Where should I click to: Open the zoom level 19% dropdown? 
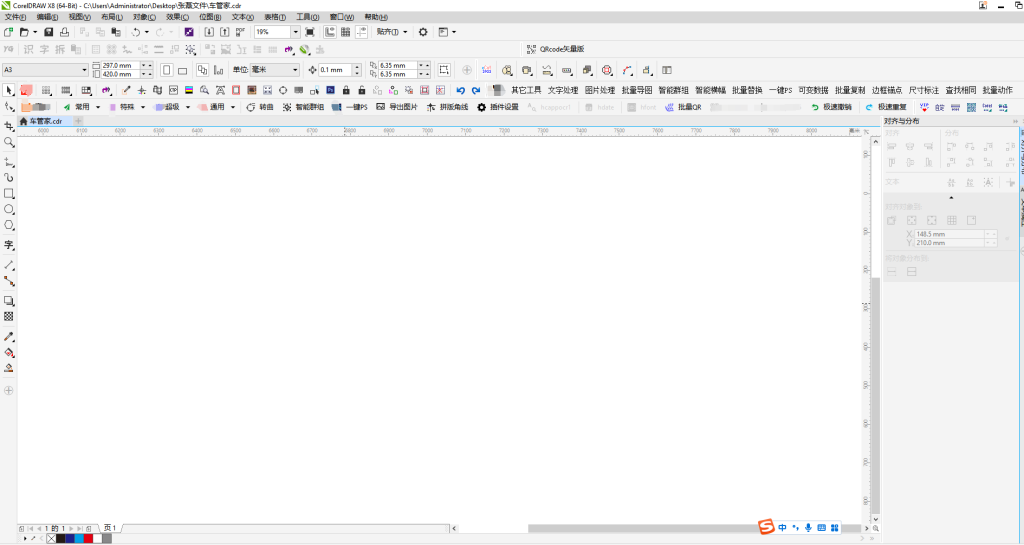tap(295, 32)
